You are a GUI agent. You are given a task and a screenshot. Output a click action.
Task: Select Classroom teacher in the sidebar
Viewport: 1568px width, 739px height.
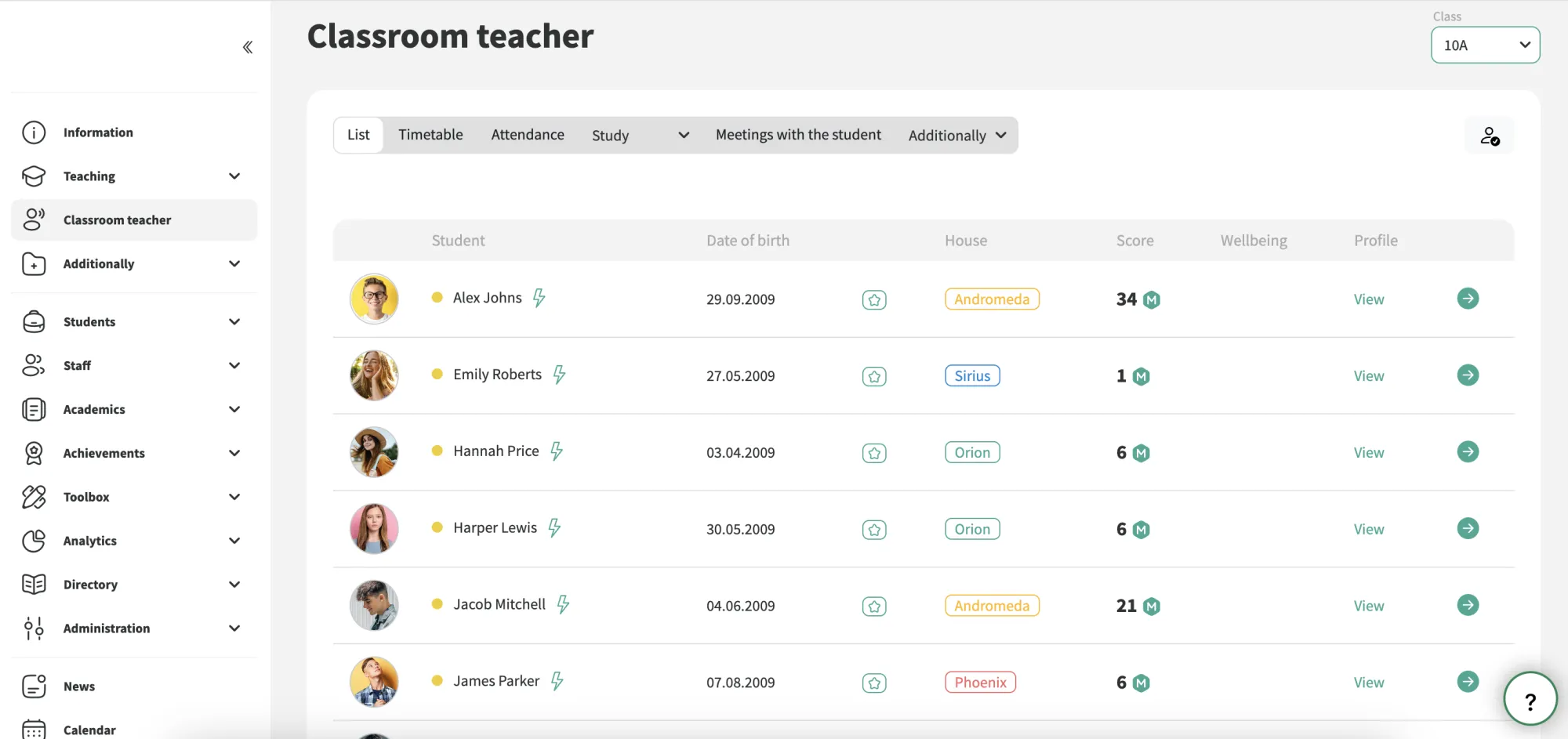point(133,220)
